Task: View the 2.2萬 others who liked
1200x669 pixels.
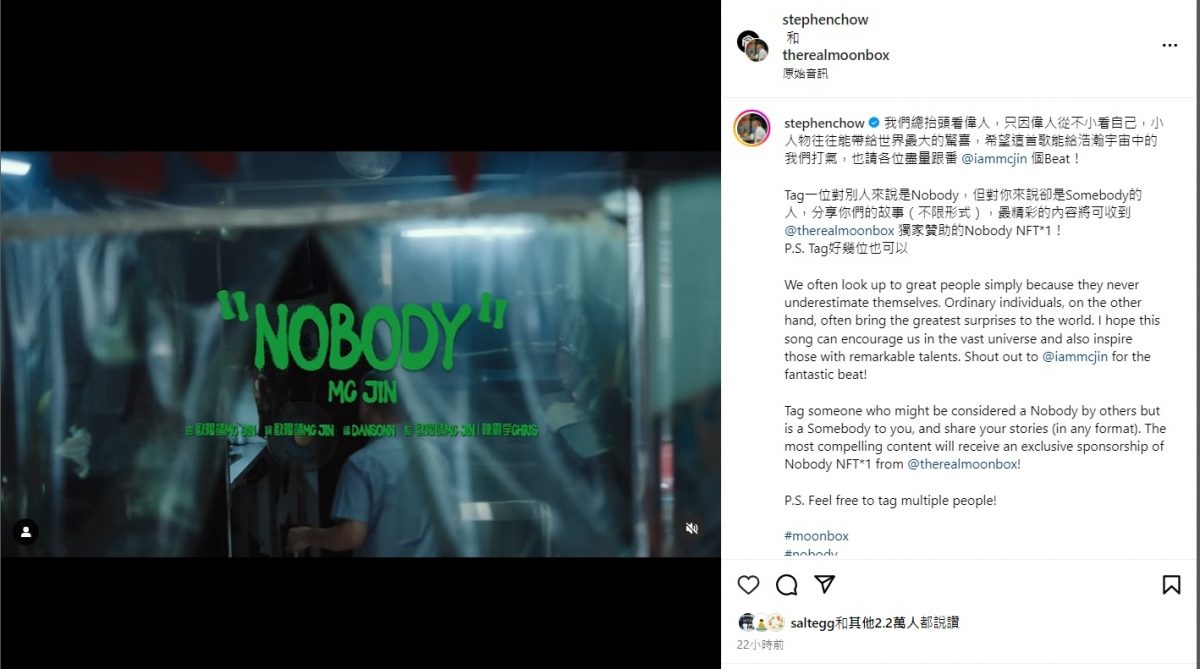Action: [x=876, y=622]
